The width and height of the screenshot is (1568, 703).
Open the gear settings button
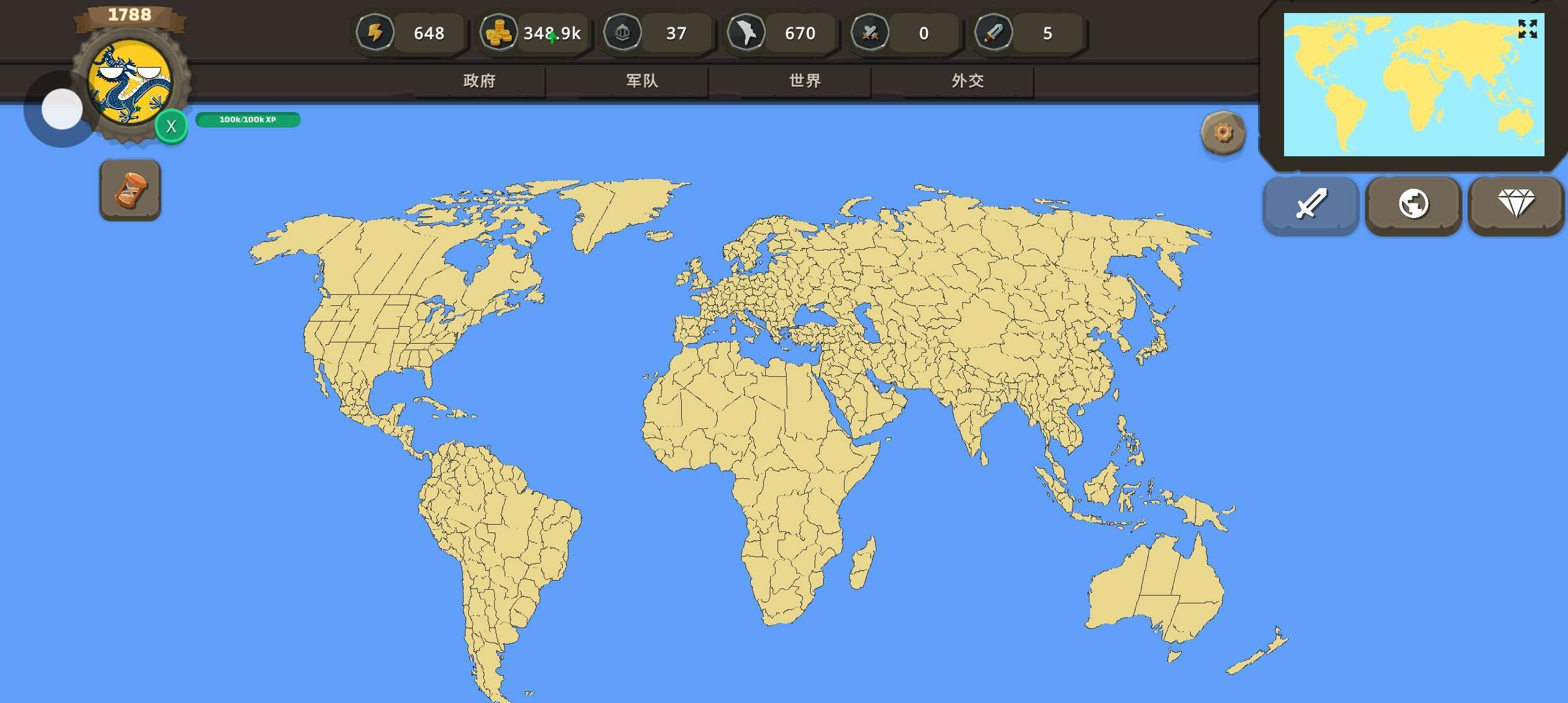coord(1223,133)
